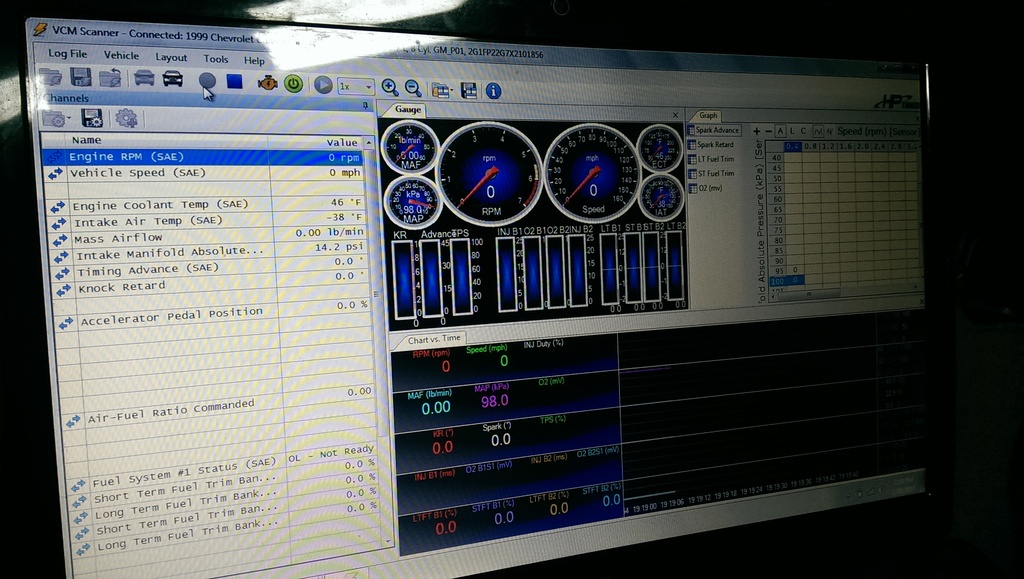Viewport: 1024px width, 579px height.
Task: Switch to the Gauge tab
Action: pyautogui.click(x=408, y=110)
